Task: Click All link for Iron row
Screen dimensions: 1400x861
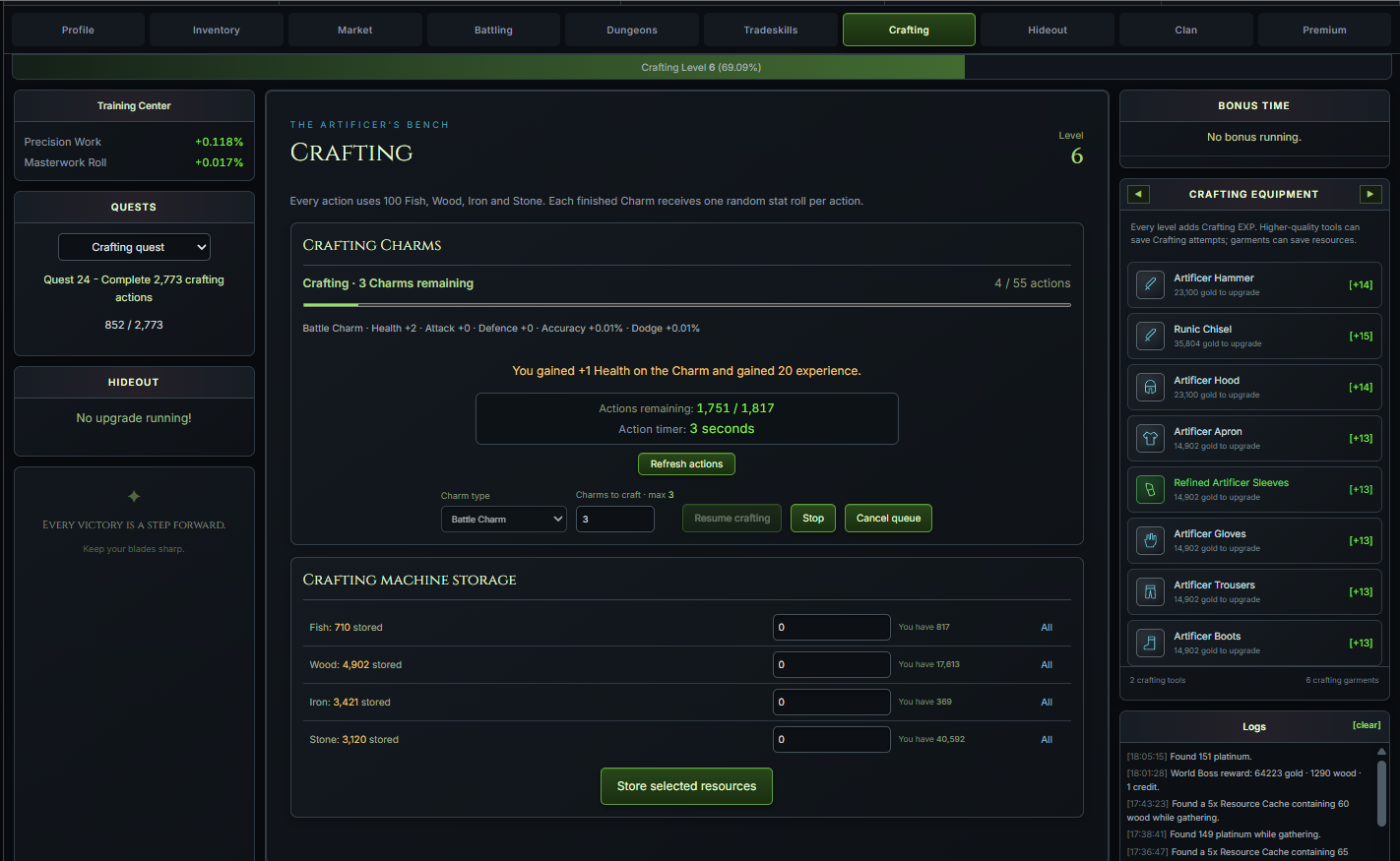Action: click(1047, 702)
